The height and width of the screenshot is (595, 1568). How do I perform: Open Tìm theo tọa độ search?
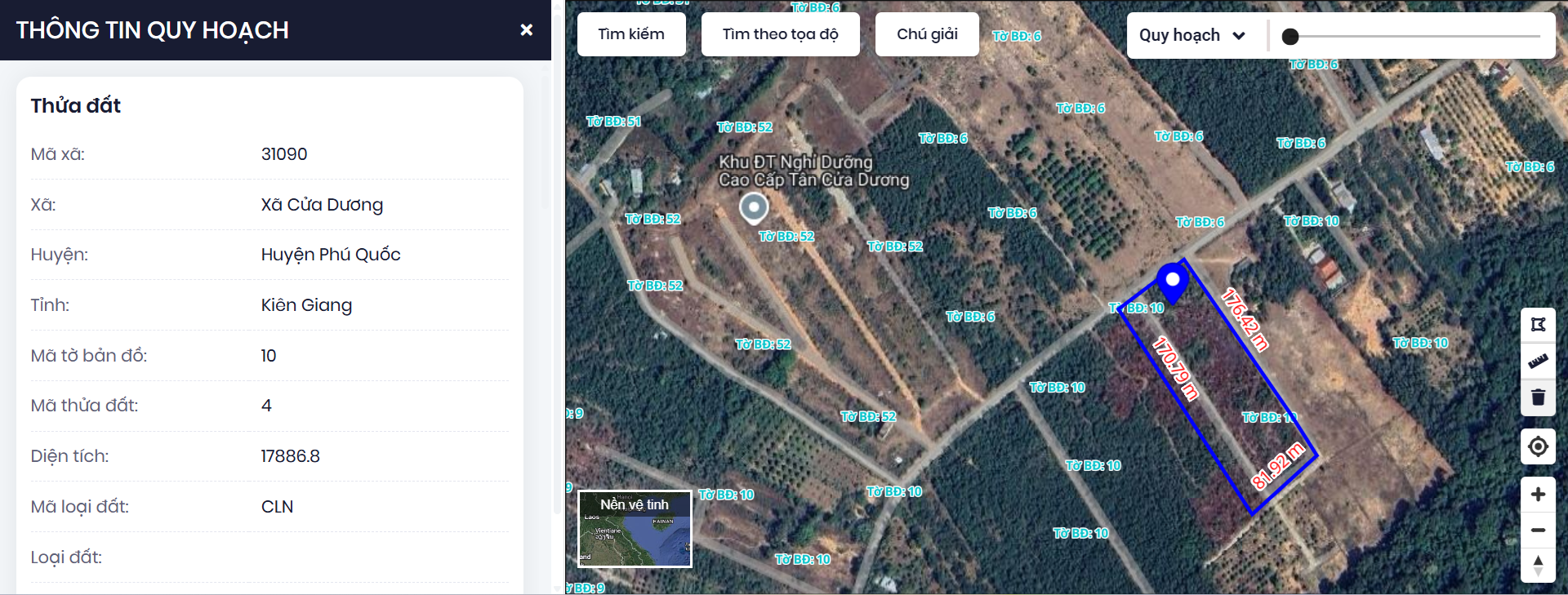tap(780, 34)
